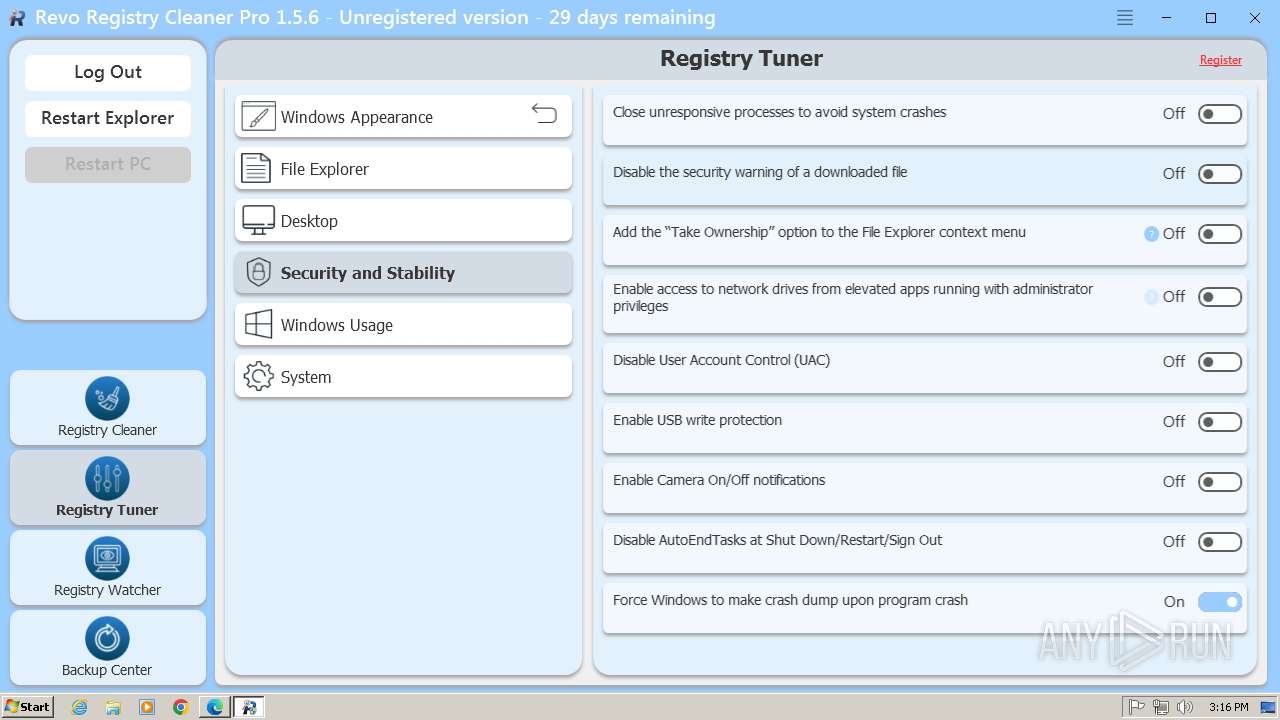Open the Registry Watcher monitor icon

click(107, 558)
